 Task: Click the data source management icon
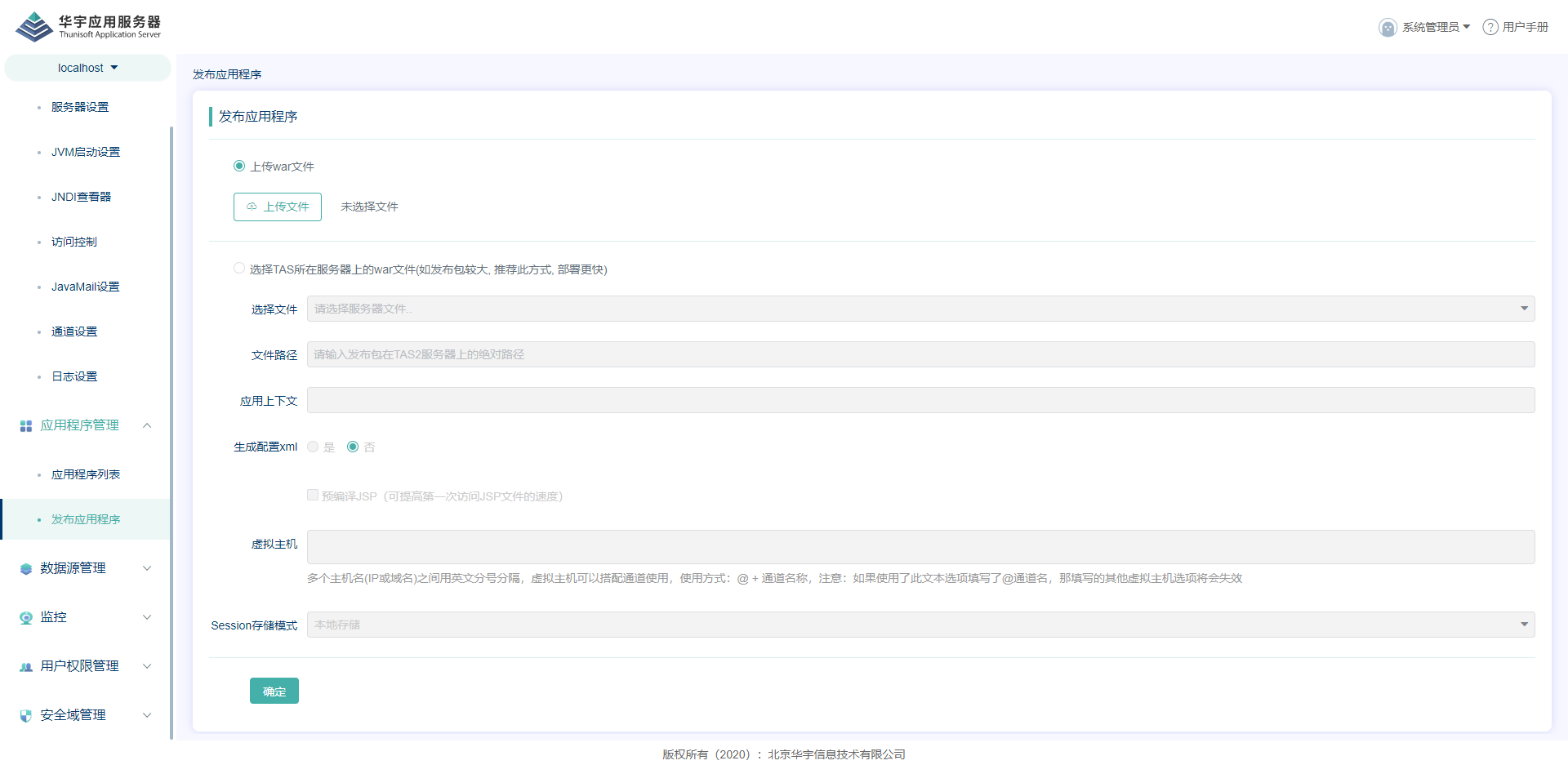tap(26, 569)
